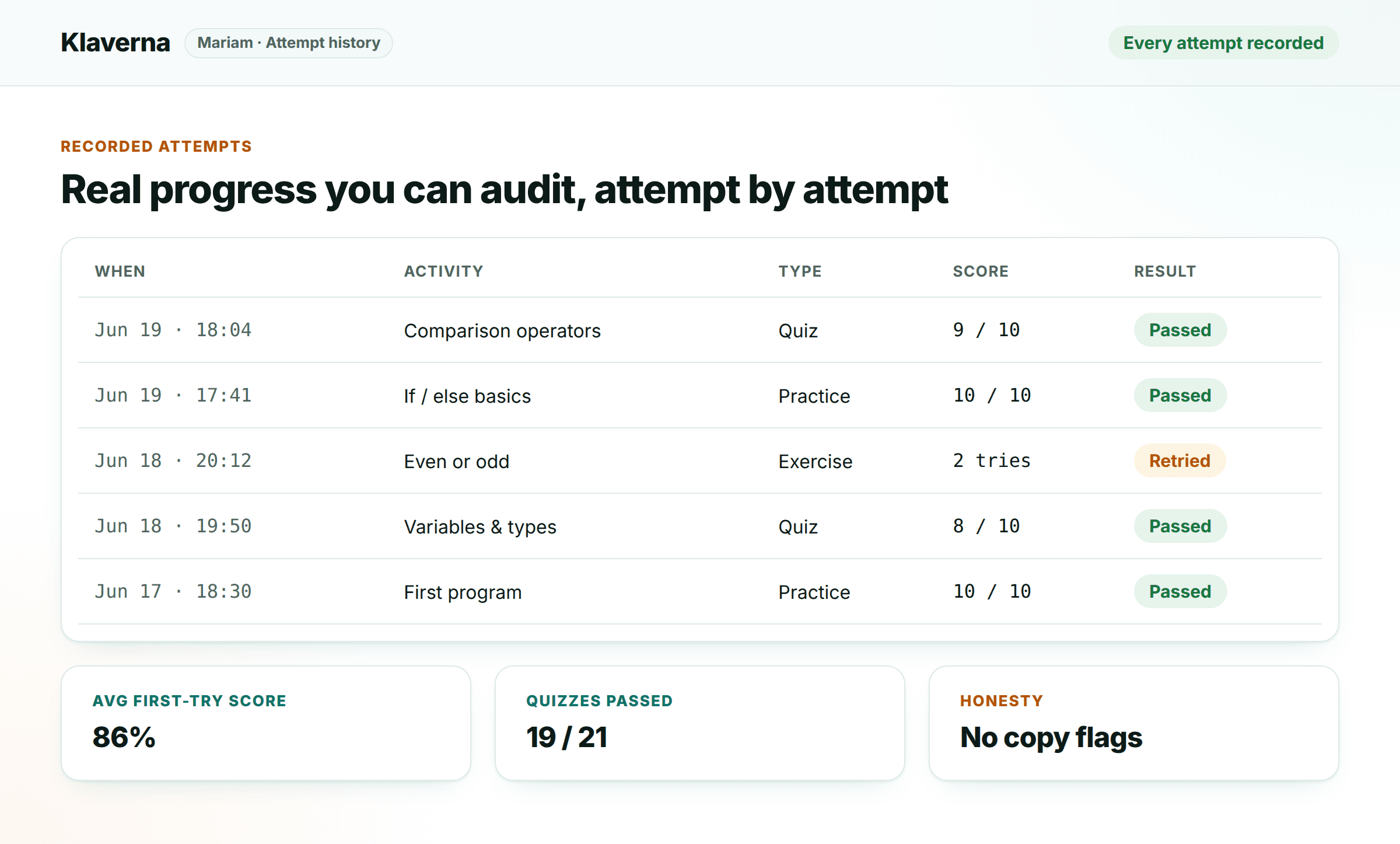Select the Jun 17 · 18:30 timestamp
This screenshot has height=844, width=1400.
173,591
